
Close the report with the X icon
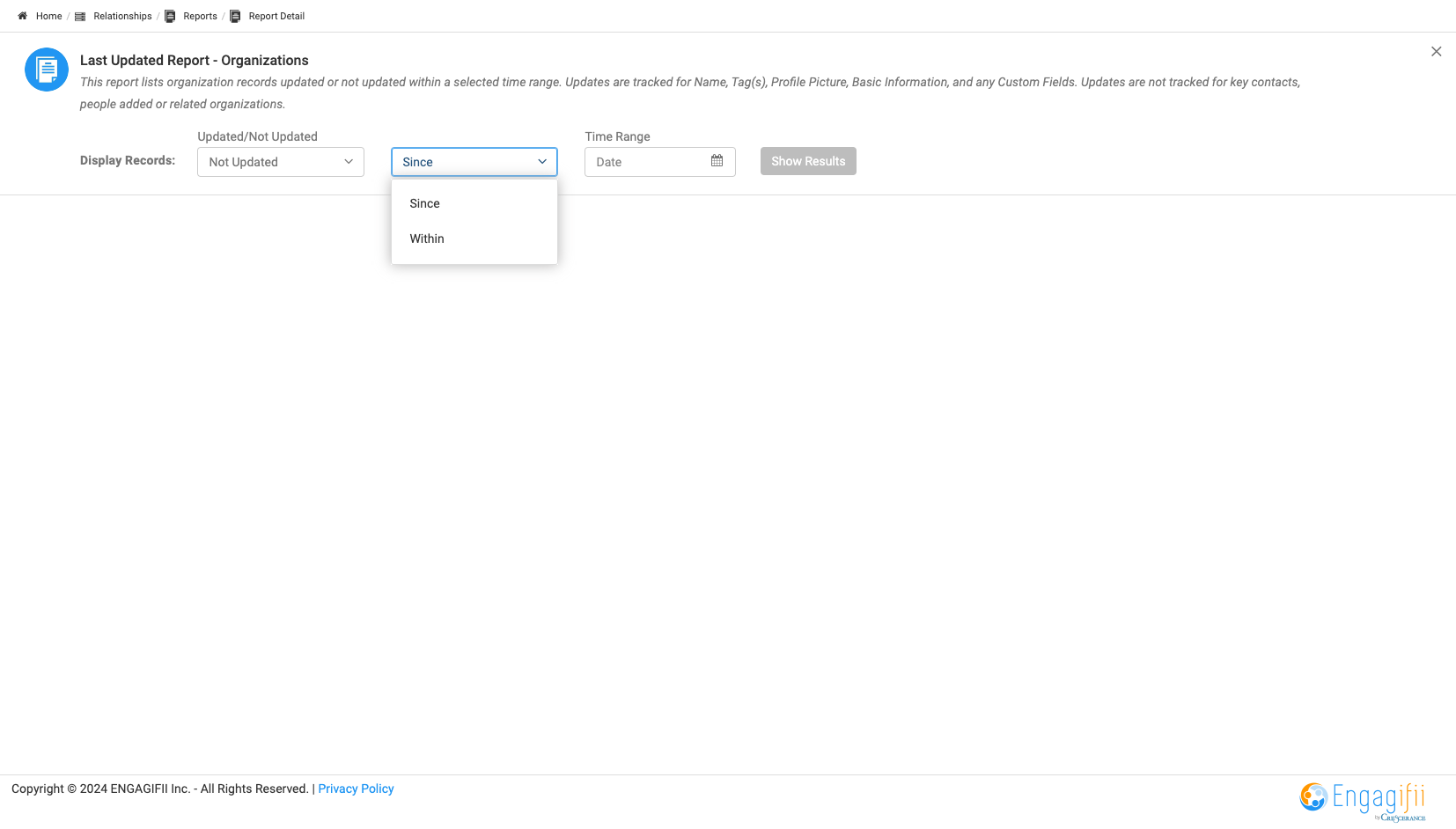pos(1436,51)
